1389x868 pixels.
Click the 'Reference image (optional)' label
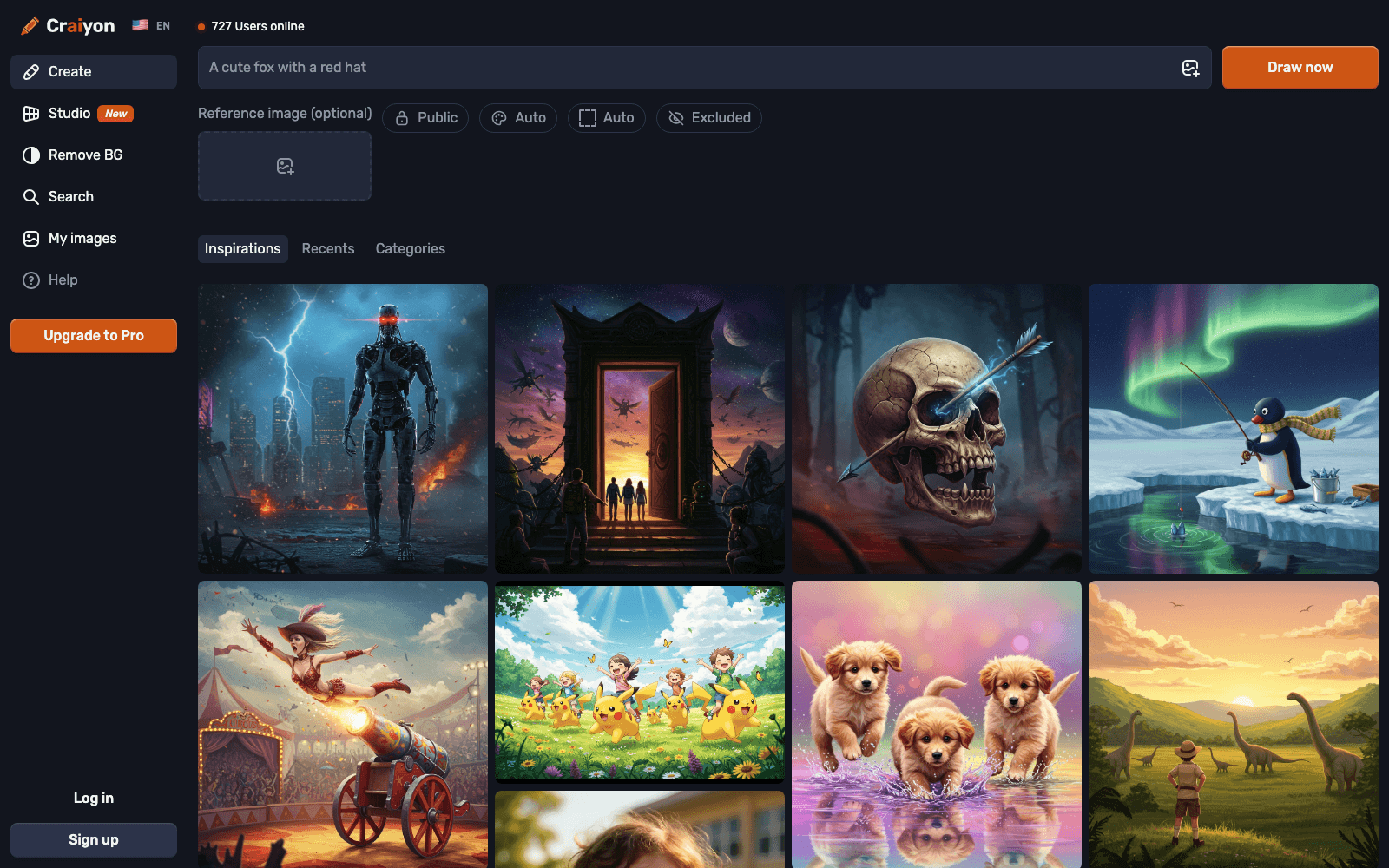(285, 114)
